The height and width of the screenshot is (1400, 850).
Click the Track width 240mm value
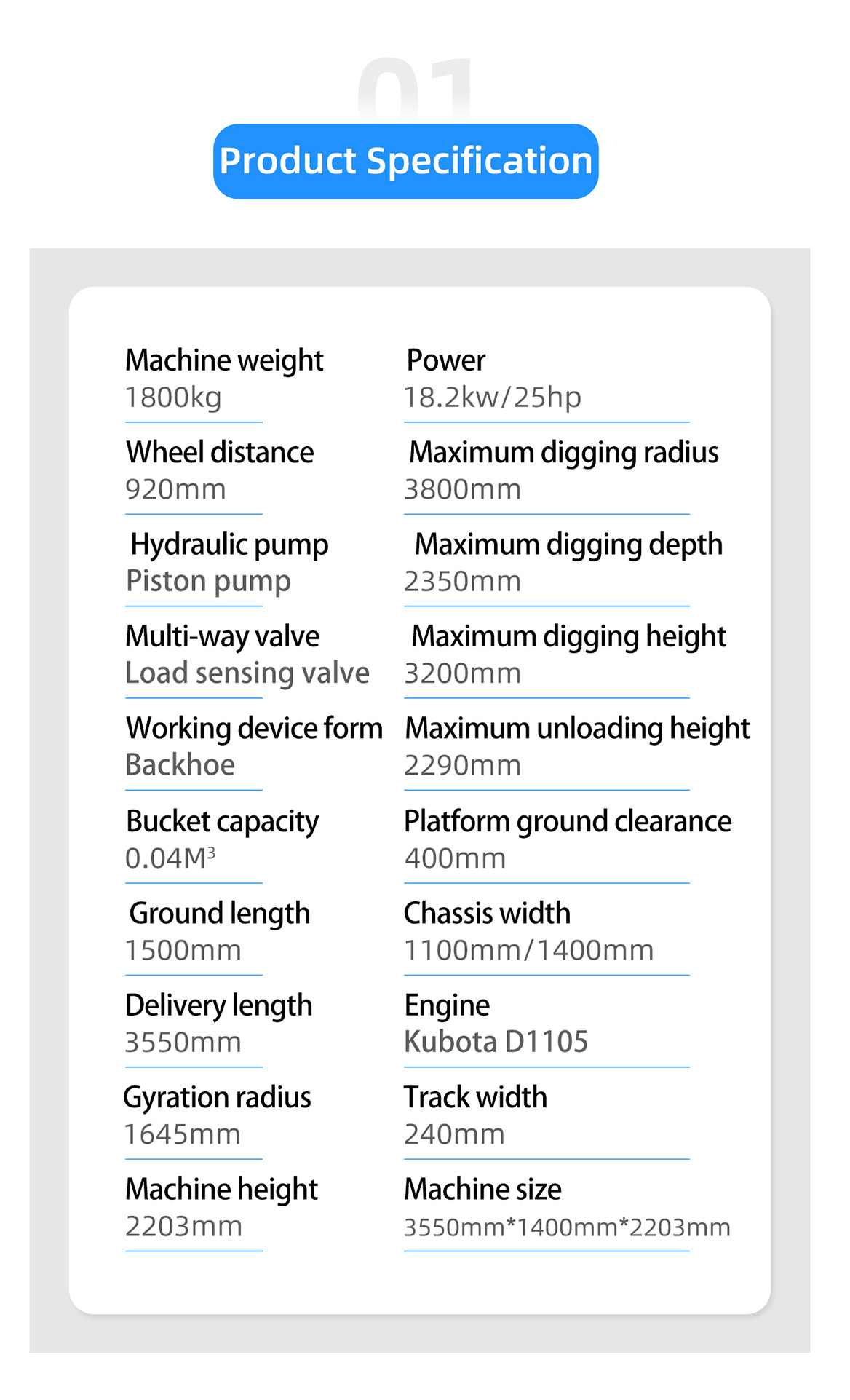[454, 1134]
